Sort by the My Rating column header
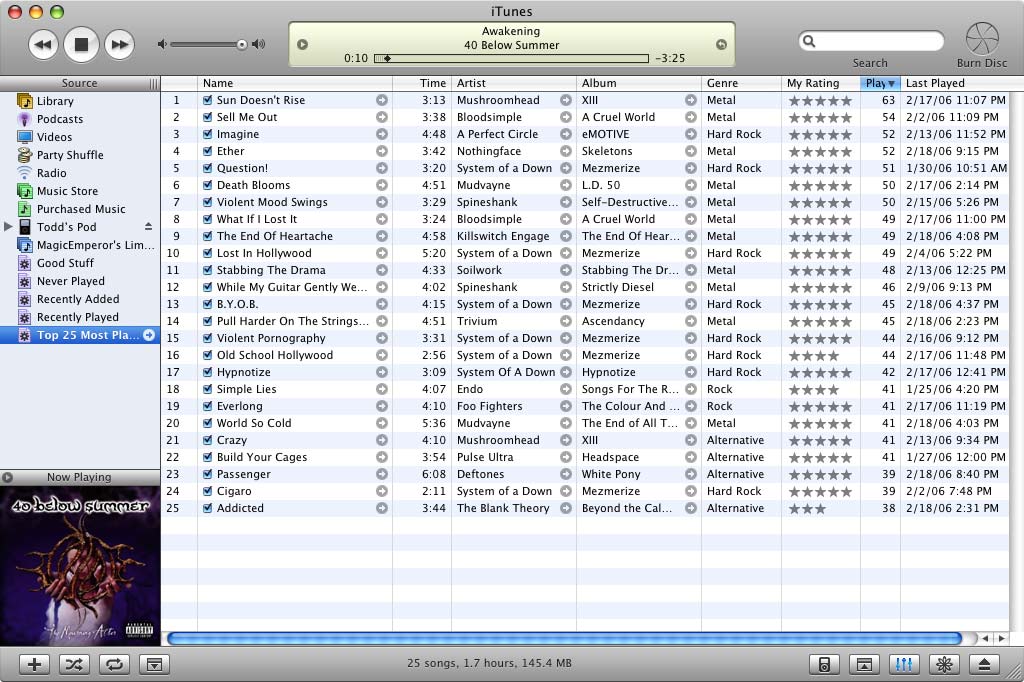1024x682 pixels. tap(821, 83)
